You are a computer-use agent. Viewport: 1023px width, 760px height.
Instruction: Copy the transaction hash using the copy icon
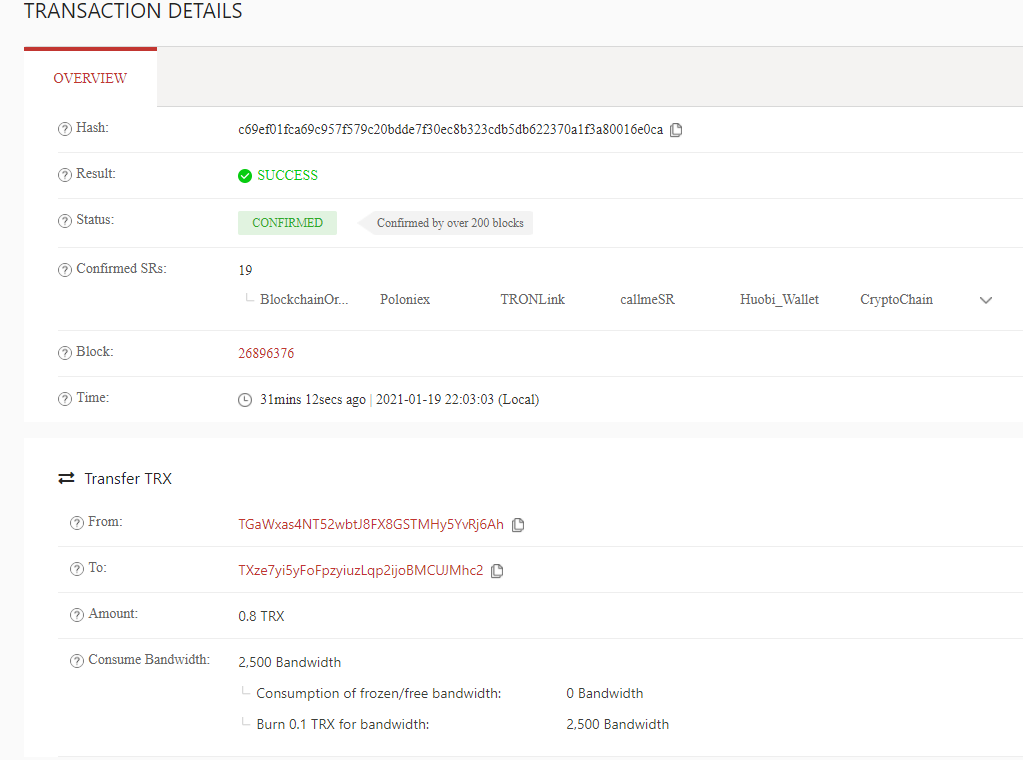click(676, 130)
